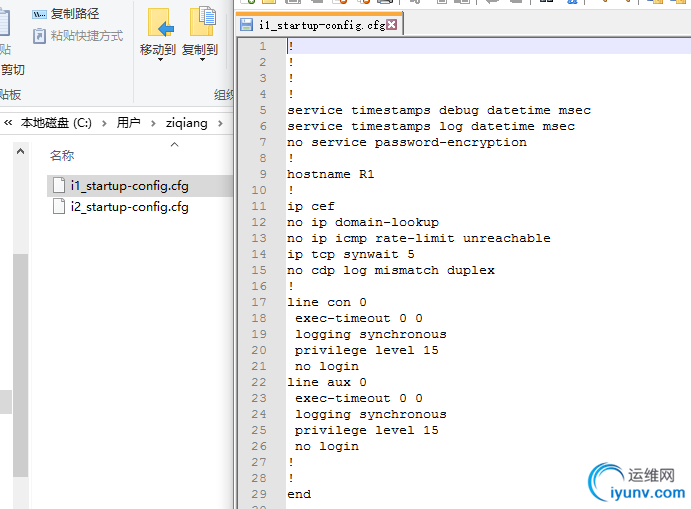Close the i1_startup-config.cfg editor tab
The image size is (691, 509).
391,25
